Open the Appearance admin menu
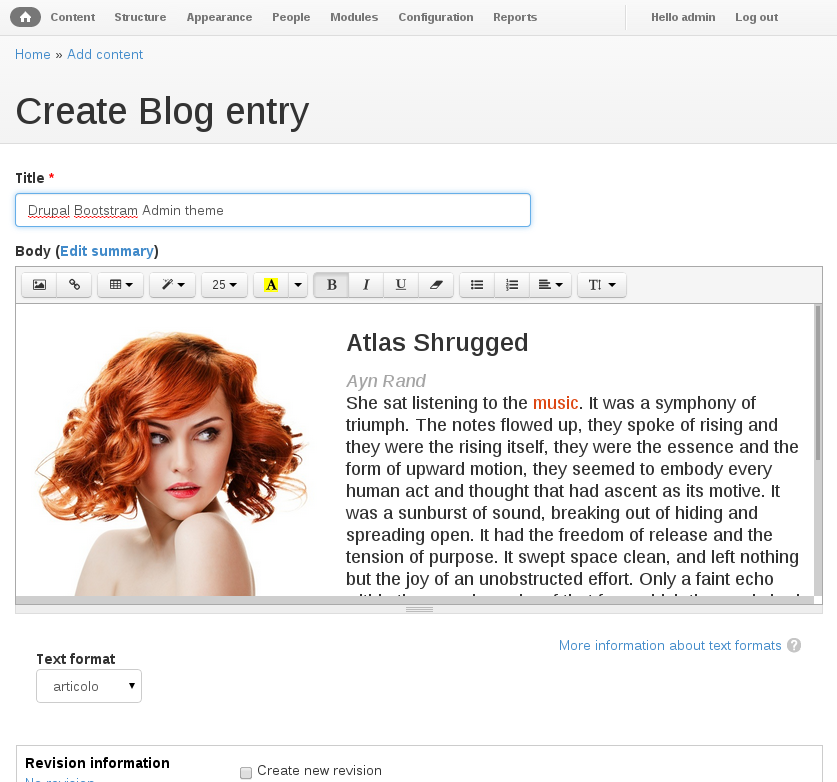This screenshot has width=837, height=782. (219, 17)
